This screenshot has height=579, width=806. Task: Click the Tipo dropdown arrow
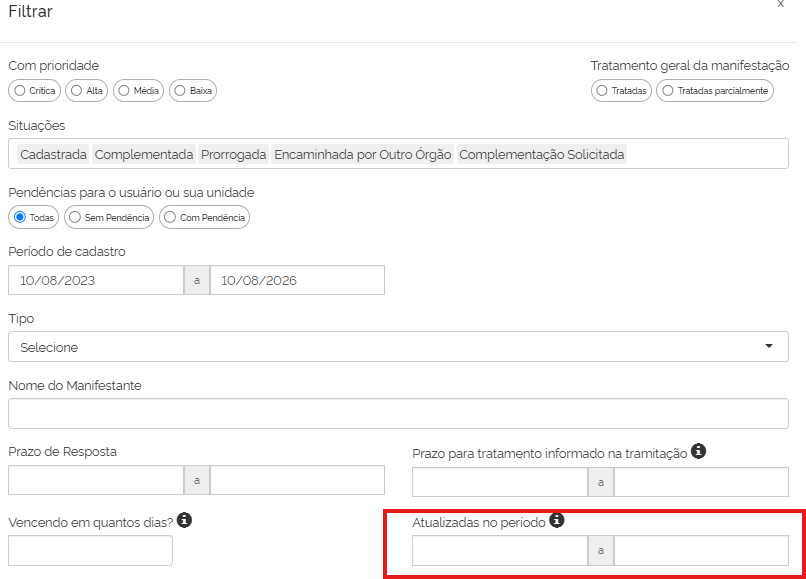(769, 346)
